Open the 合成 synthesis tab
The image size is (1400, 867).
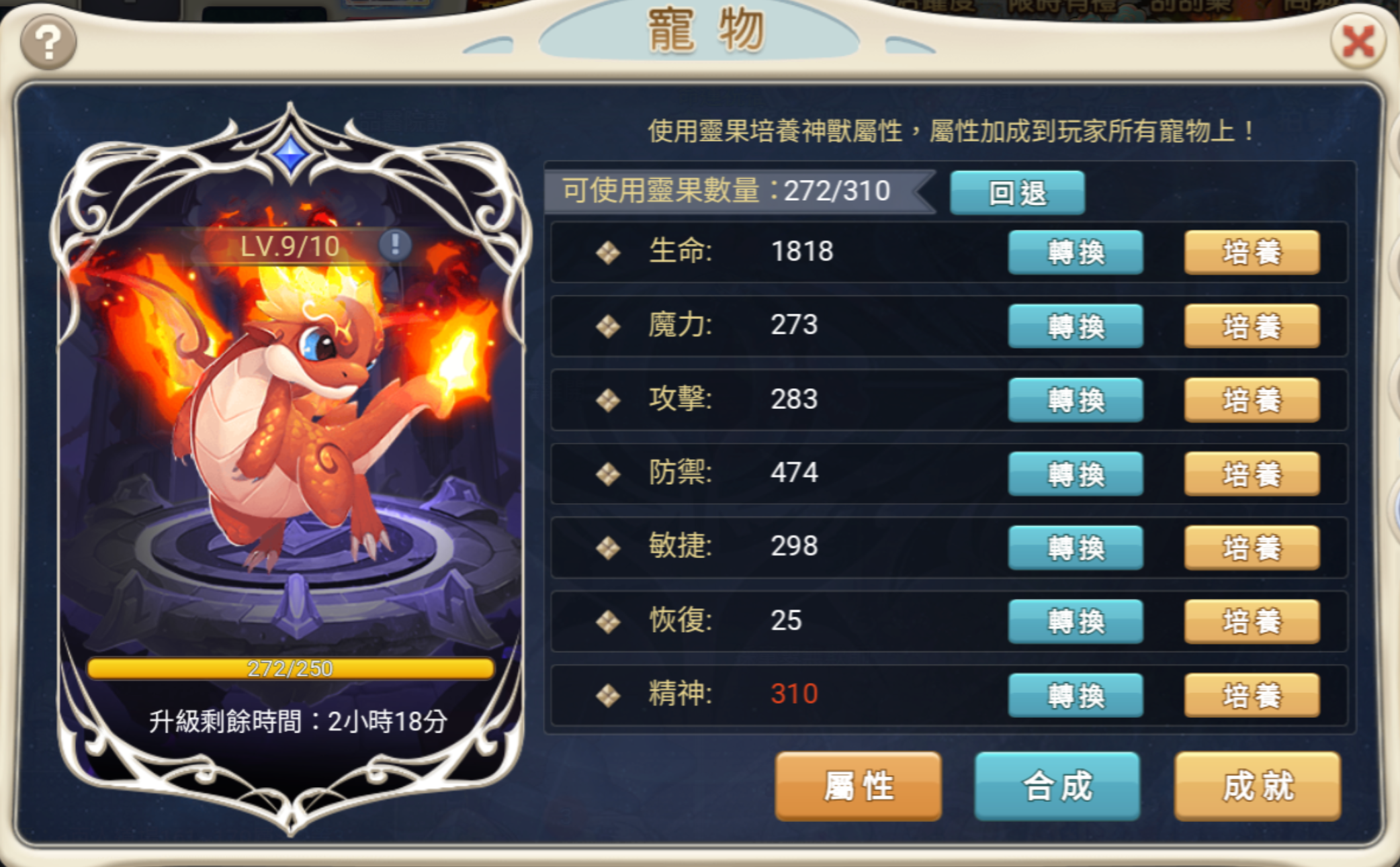click(x=1057, y=786)
